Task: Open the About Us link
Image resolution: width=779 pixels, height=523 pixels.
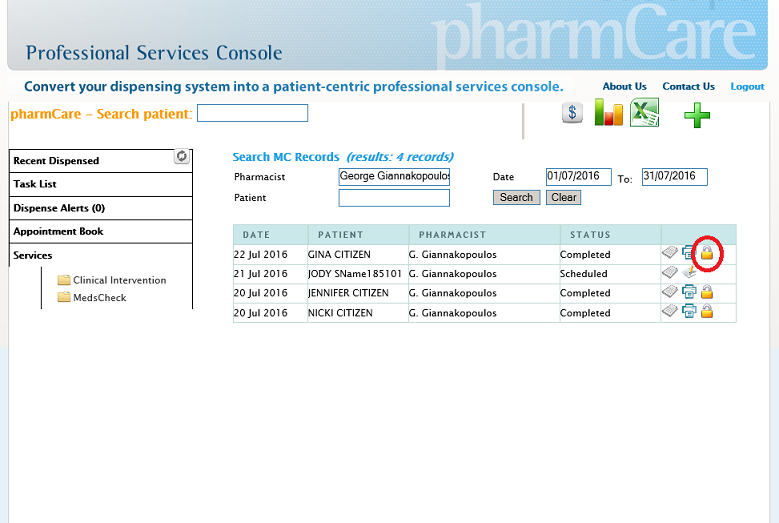Action: click(x=624, y=86)
